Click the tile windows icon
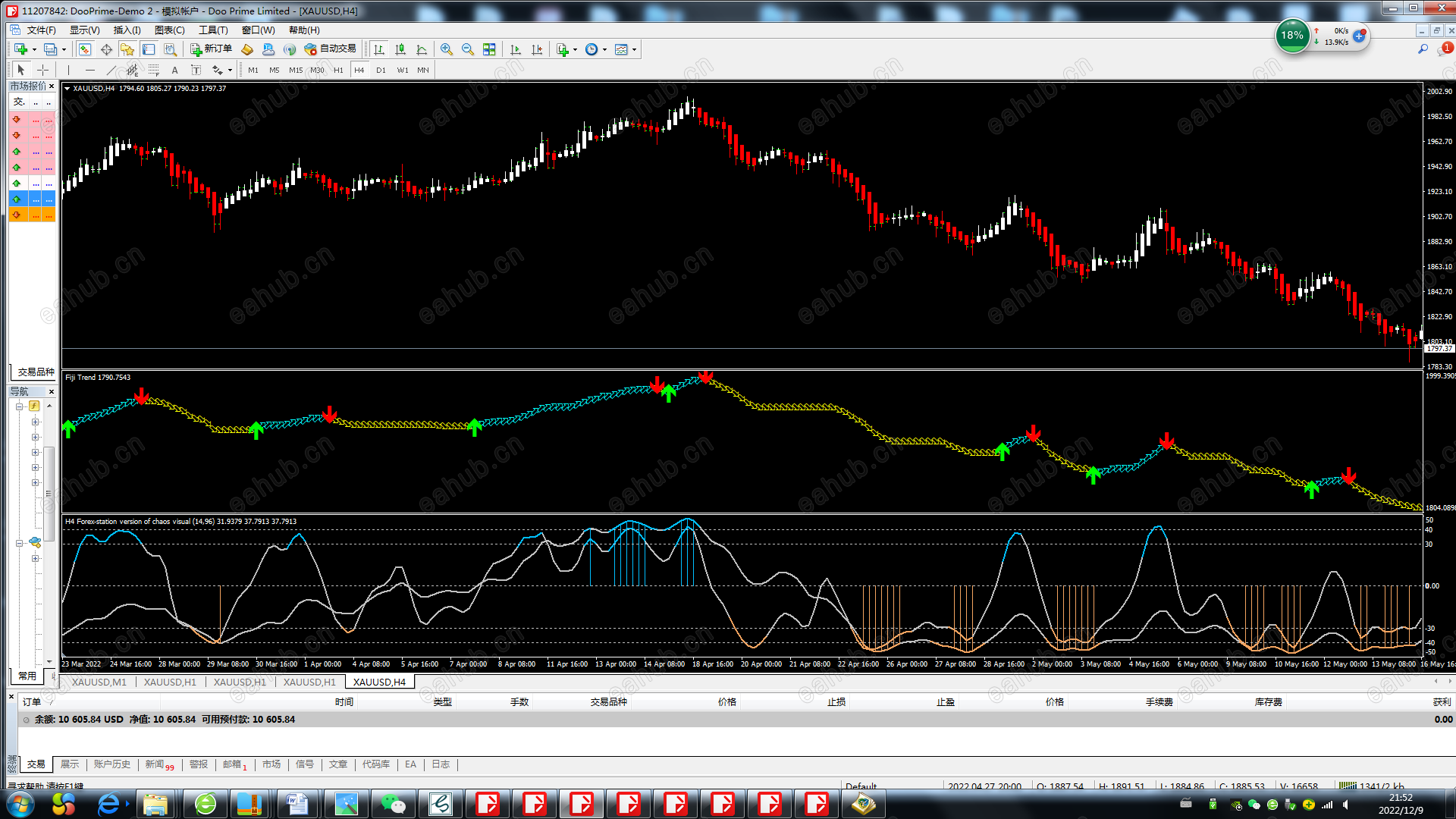The height and width of the screenshot is (819, 1456). click(489, 49)
